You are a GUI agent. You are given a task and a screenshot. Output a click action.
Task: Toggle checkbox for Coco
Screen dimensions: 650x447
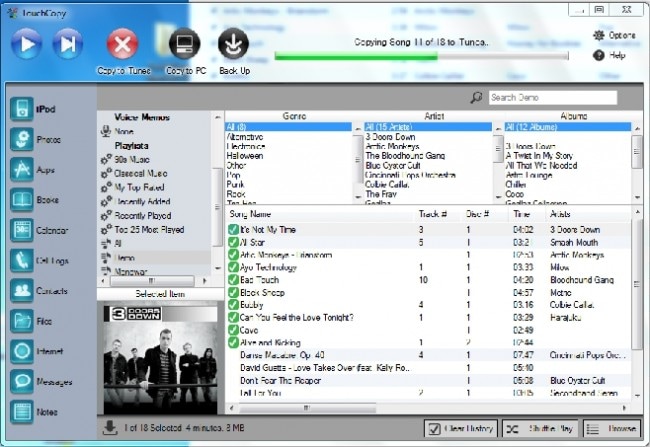tap(233, 330)
